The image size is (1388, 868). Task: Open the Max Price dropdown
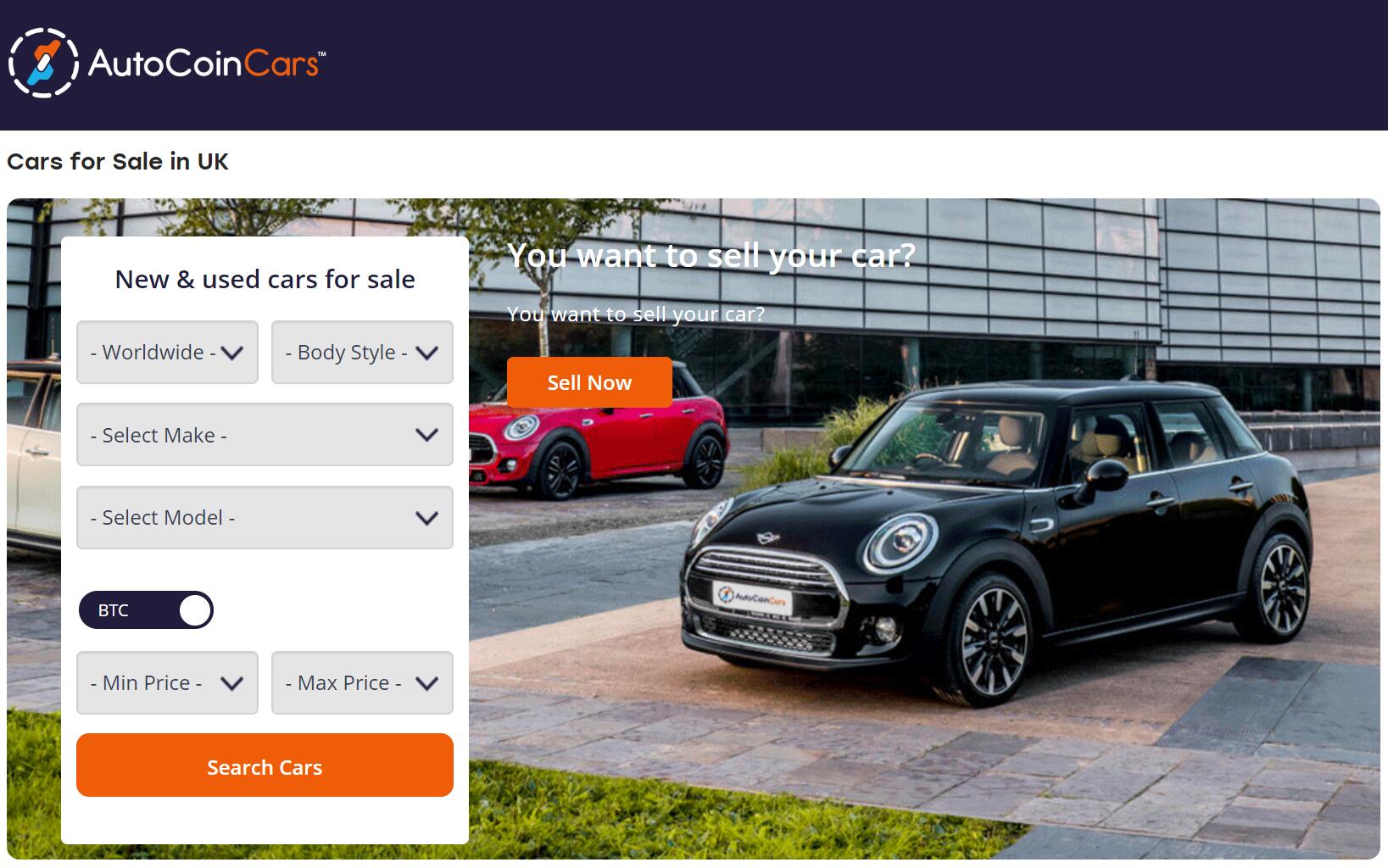click(362, 682)
